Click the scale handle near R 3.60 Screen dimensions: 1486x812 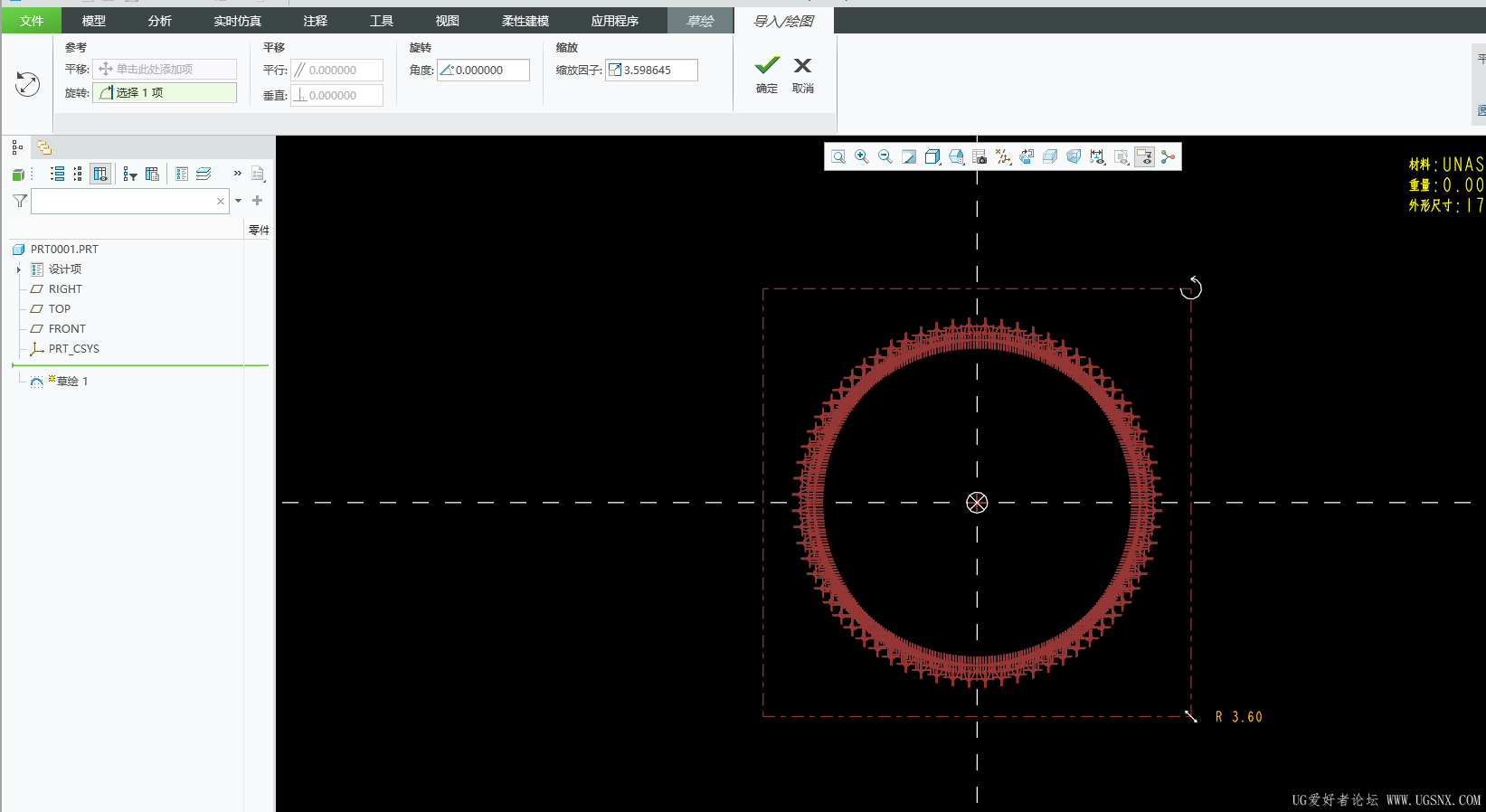pos(1191,716)
